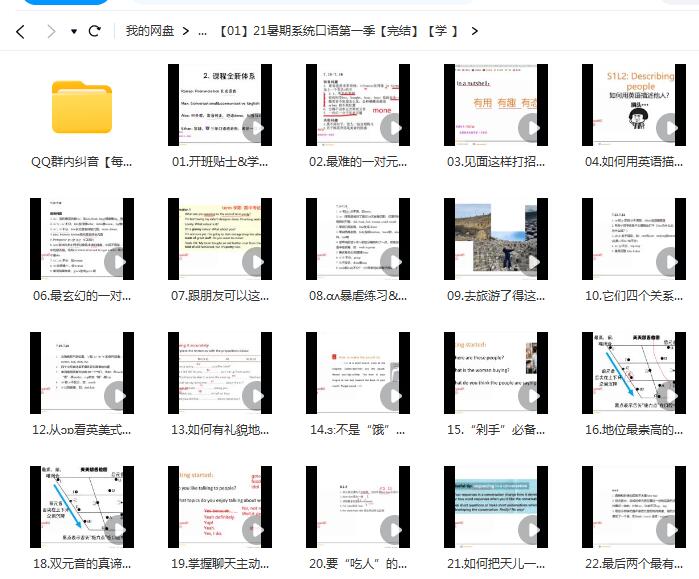The width and height of the screenshot is (699, 579).
Task: Click the back navigation arrow
Action: pos(20,31)
